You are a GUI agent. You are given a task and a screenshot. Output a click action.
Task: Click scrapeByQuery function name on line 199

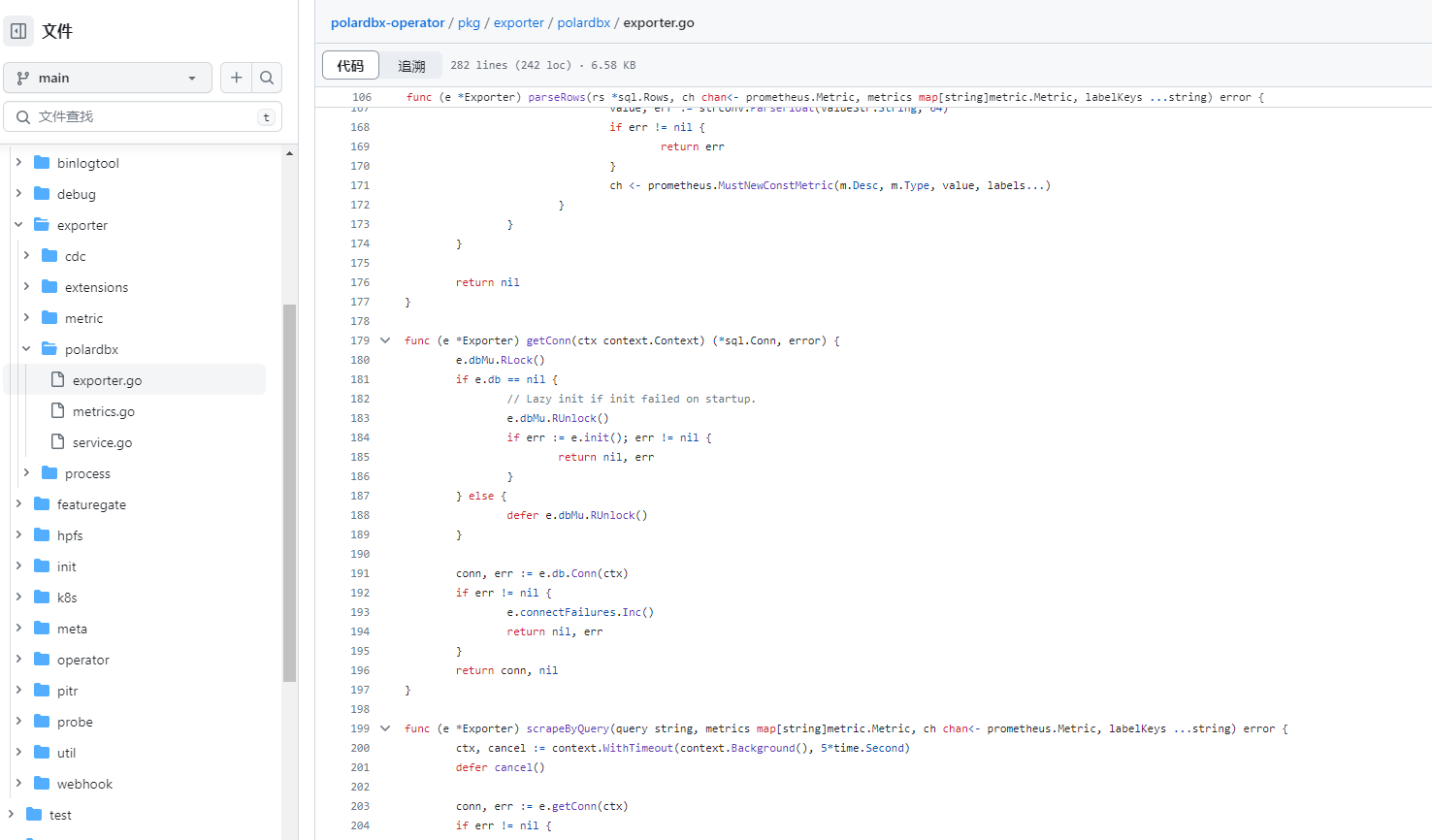point(568,728)
